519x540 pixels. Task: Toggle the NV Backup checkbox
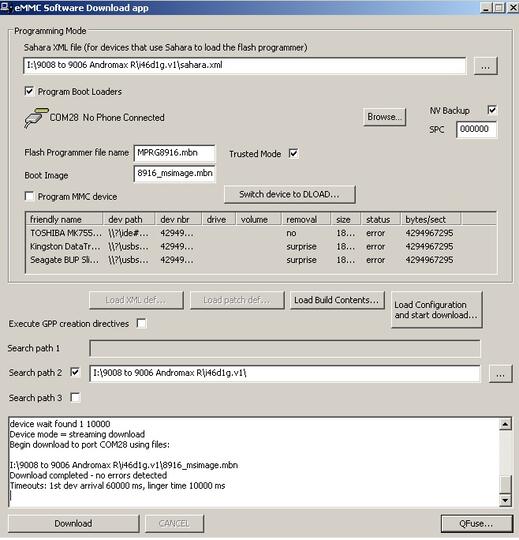(x=492, y=110)
